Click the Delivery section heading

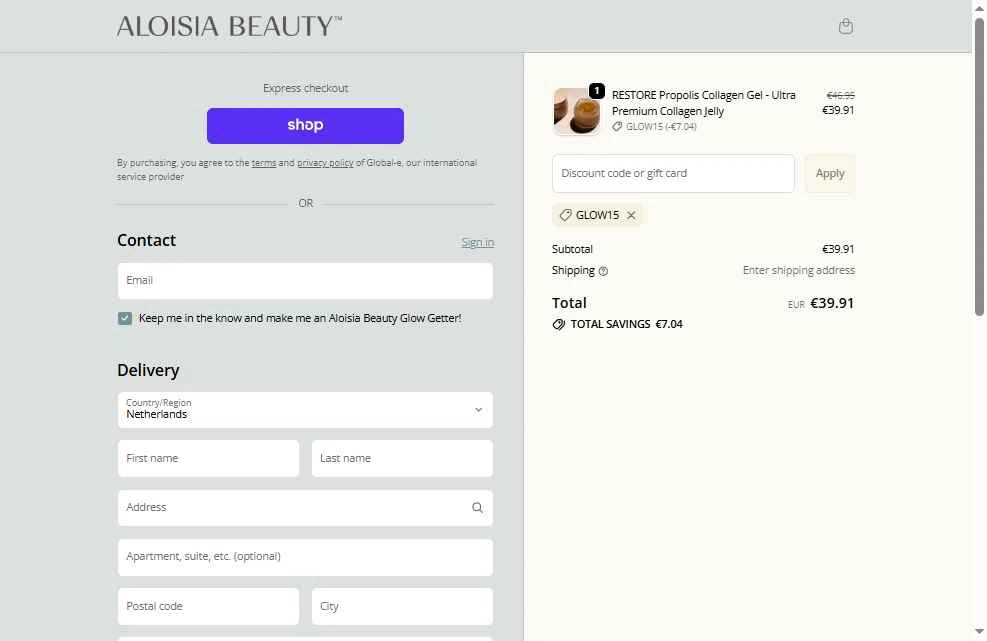(148, 370)
